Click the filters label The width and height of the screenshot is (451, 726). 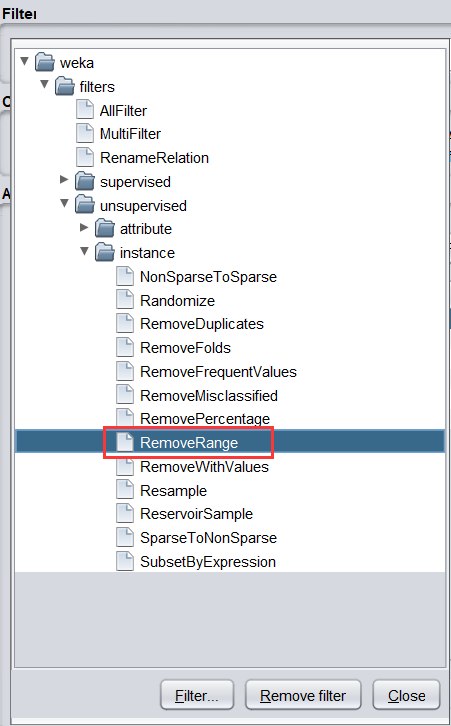click(97, 87)
